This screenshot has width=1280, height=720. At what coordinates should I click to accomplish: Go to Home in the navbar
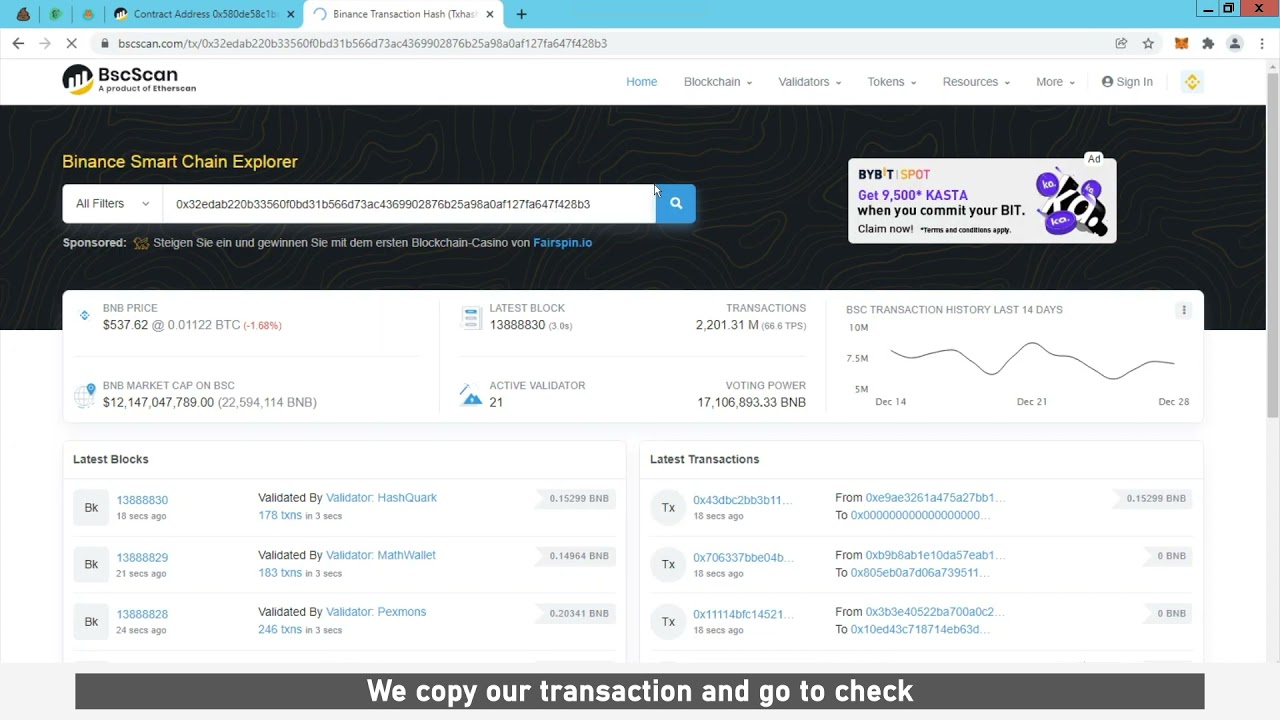coord(641,82)
